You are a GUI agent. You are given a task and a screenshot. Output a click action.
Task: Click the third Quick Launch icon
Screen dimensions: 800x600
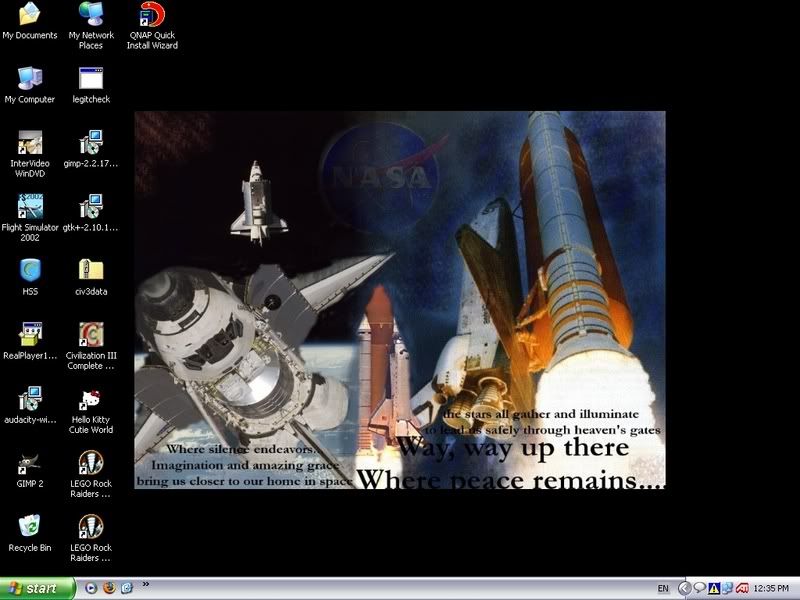tap(126, 588)
